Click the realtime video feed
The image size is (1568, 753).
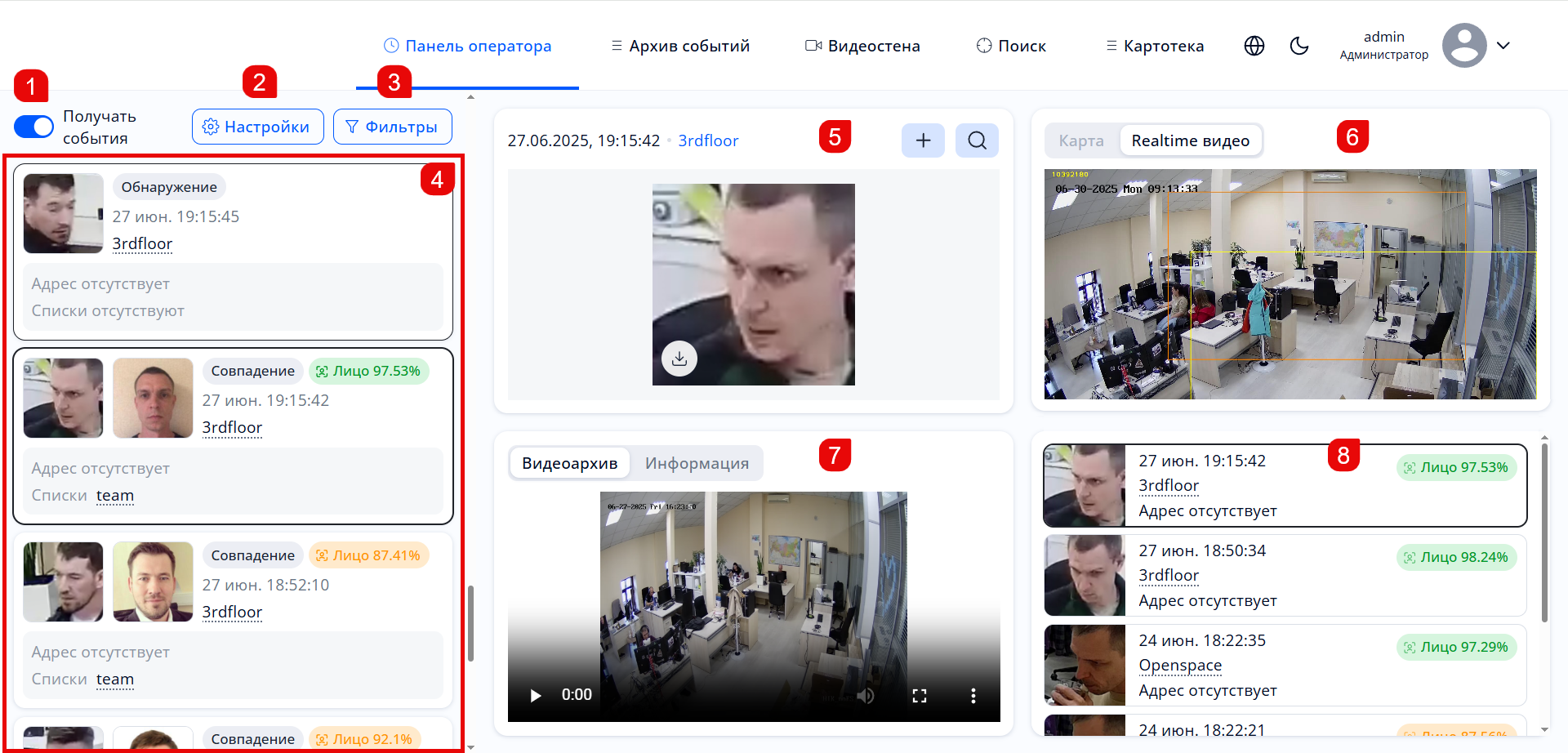tap(1290, 284)
